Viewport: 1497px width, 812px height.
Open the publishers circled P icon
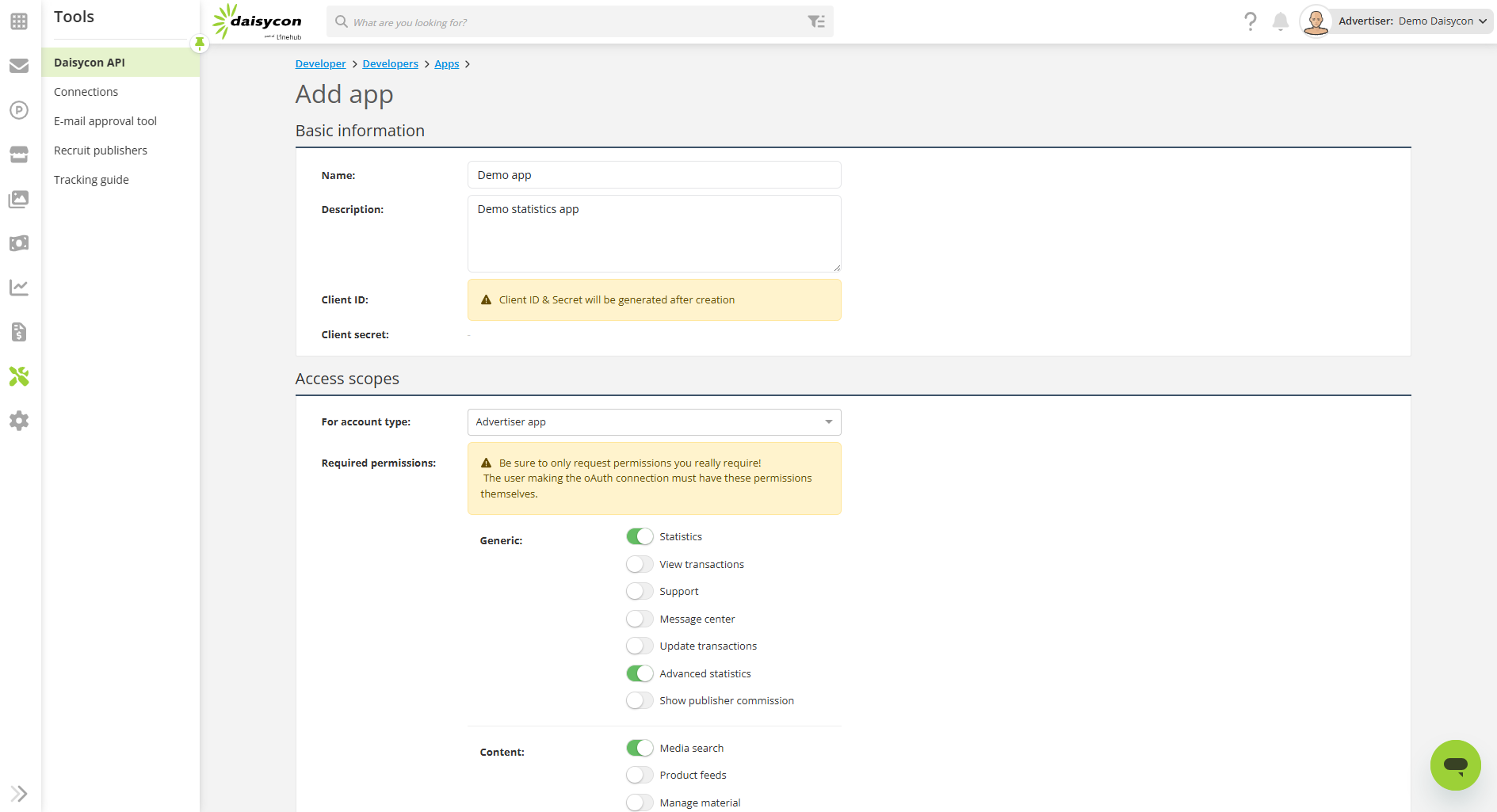tap(19, 110)
